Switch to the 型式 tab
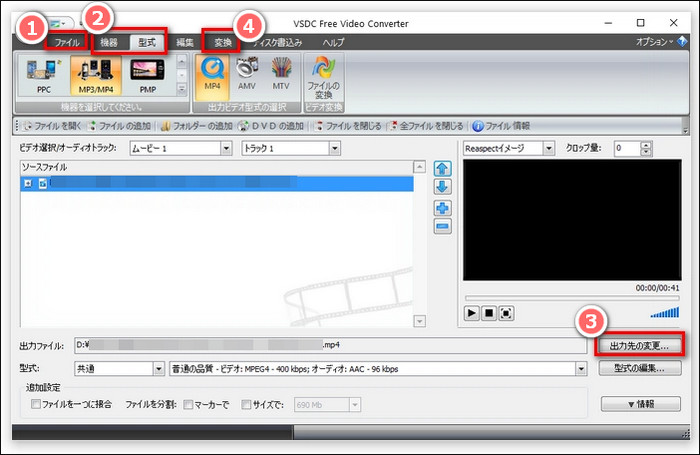The width and height of the screenshot is (700, 455). pyautogui.click(x=147, y=42)
